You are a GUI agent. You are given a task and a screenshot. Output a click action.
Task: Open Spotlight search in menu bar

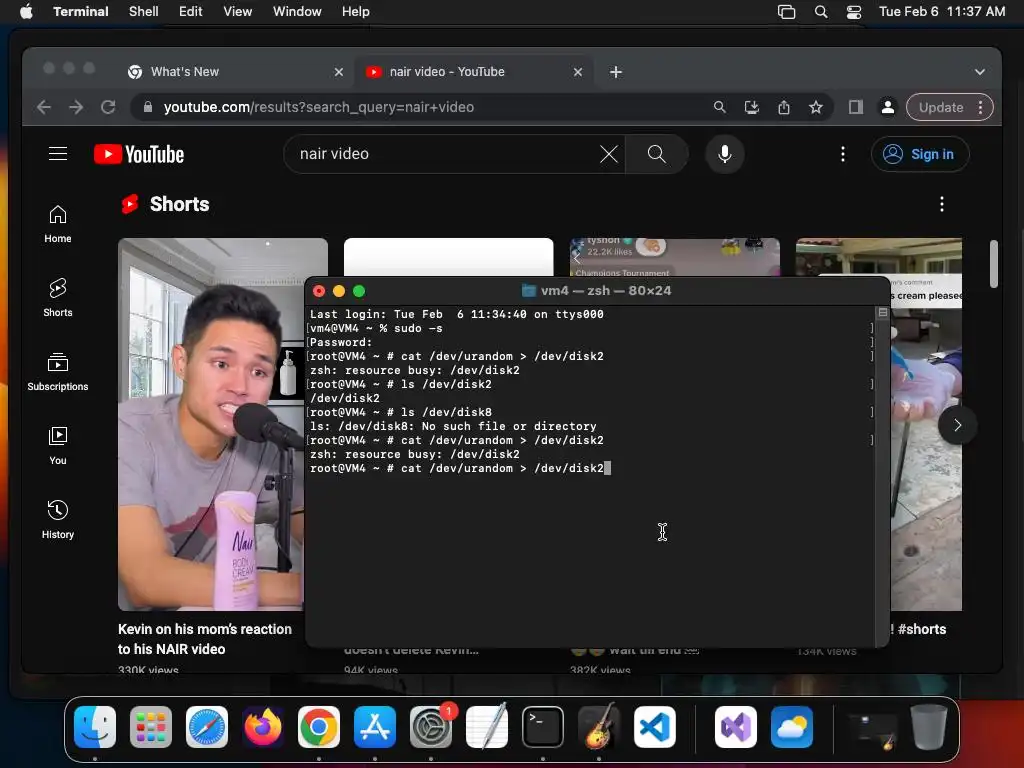tap(821, 12)
